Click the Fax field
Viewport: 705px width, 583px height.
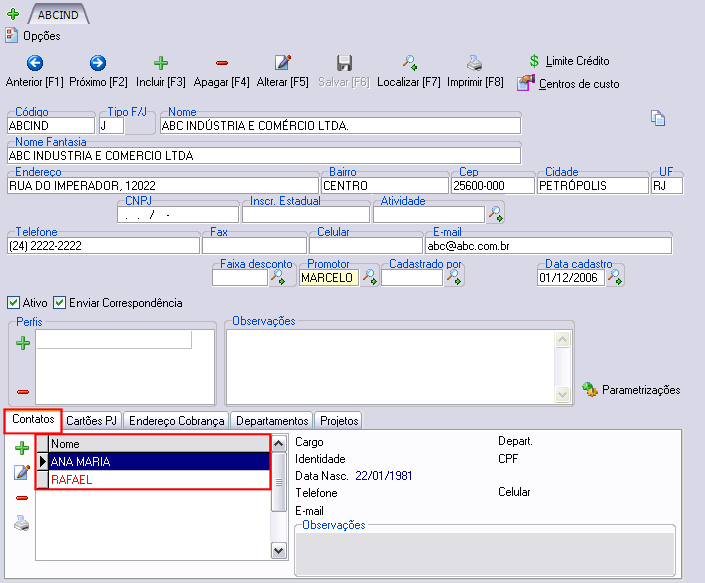coord(254,245)
